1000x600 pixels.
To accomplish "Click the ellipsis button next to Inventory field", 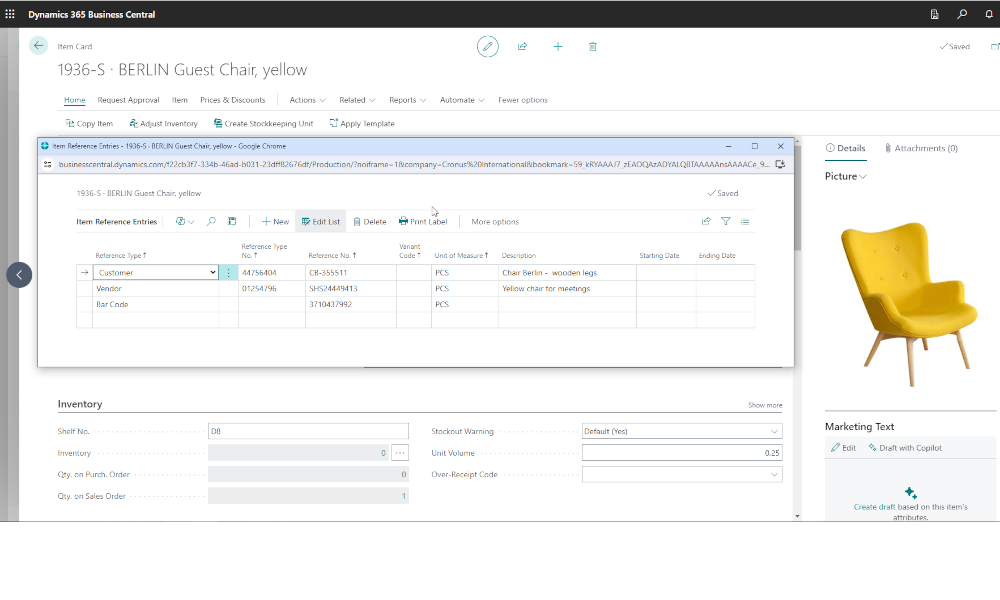I will click(x=400, y=453).
